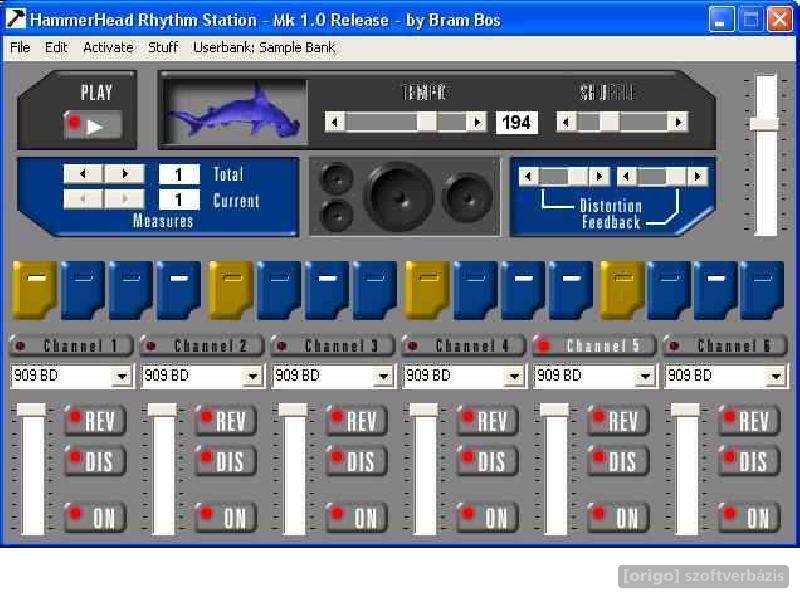The height and width of the screenshot is (600, 800).
Task: Click the shuffle slider thumb
Action: tap(609, 122)
